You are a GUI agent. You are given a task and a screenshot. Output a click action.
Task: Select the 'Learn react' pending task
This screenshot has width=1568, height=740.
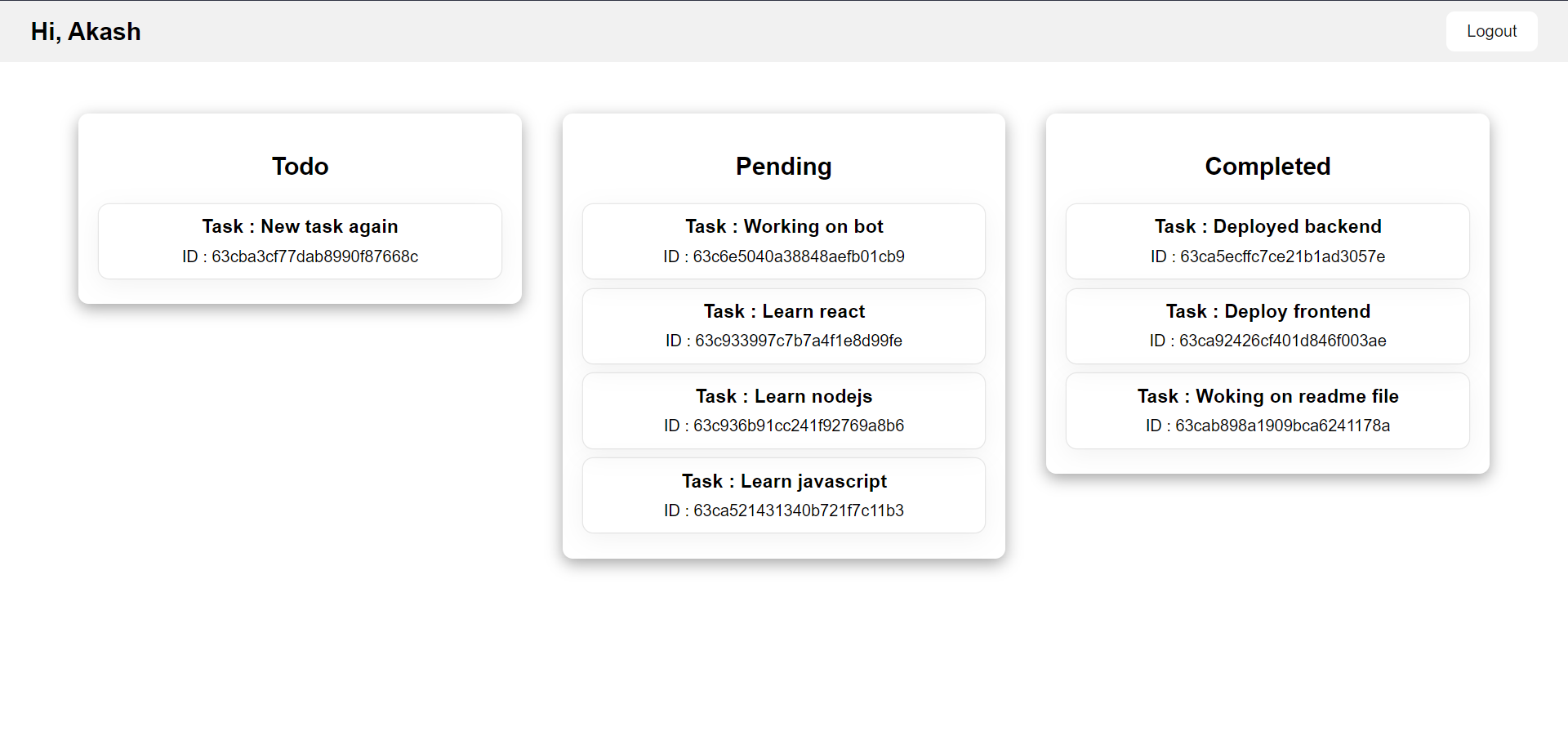[783, 326]
